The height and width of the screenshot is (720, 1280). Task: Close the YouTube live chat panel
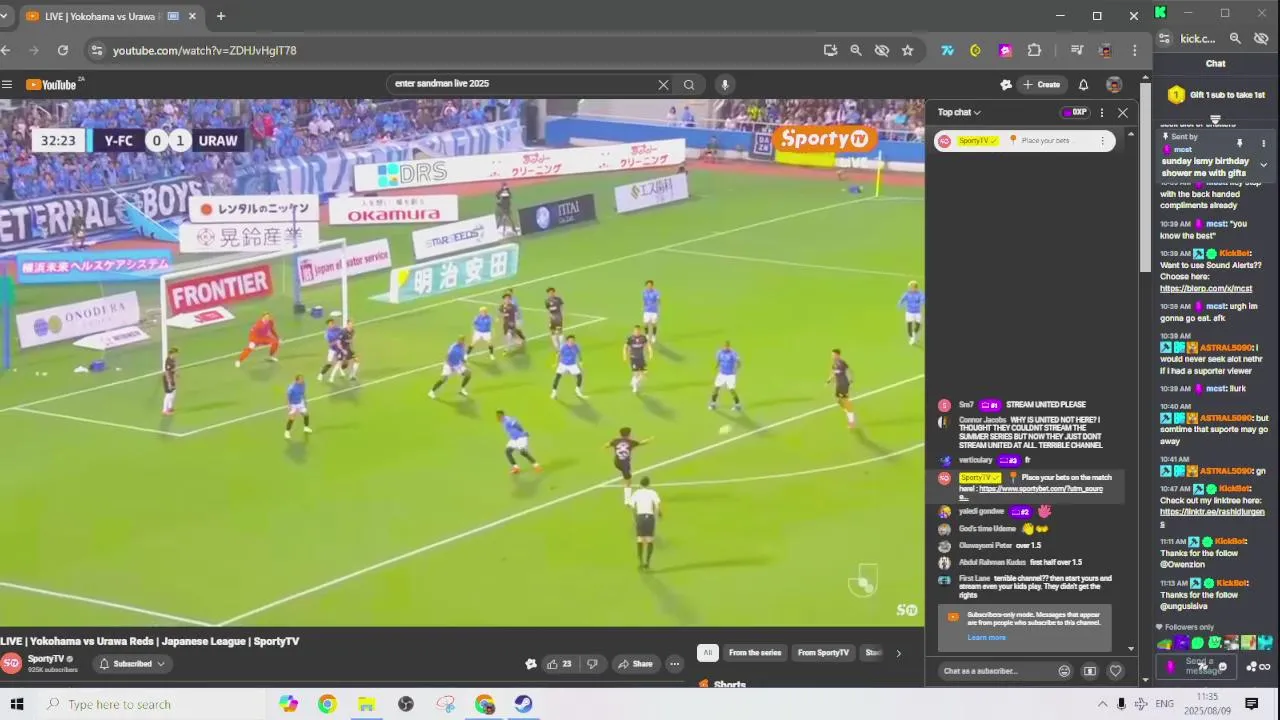(x=1122, y=113)
